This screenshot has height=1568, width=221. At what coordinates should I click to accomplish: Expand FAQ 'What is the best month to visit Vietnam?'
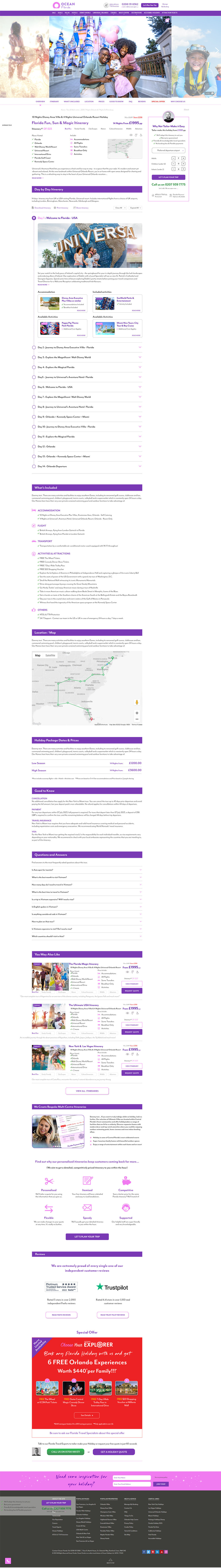point(87,877)
